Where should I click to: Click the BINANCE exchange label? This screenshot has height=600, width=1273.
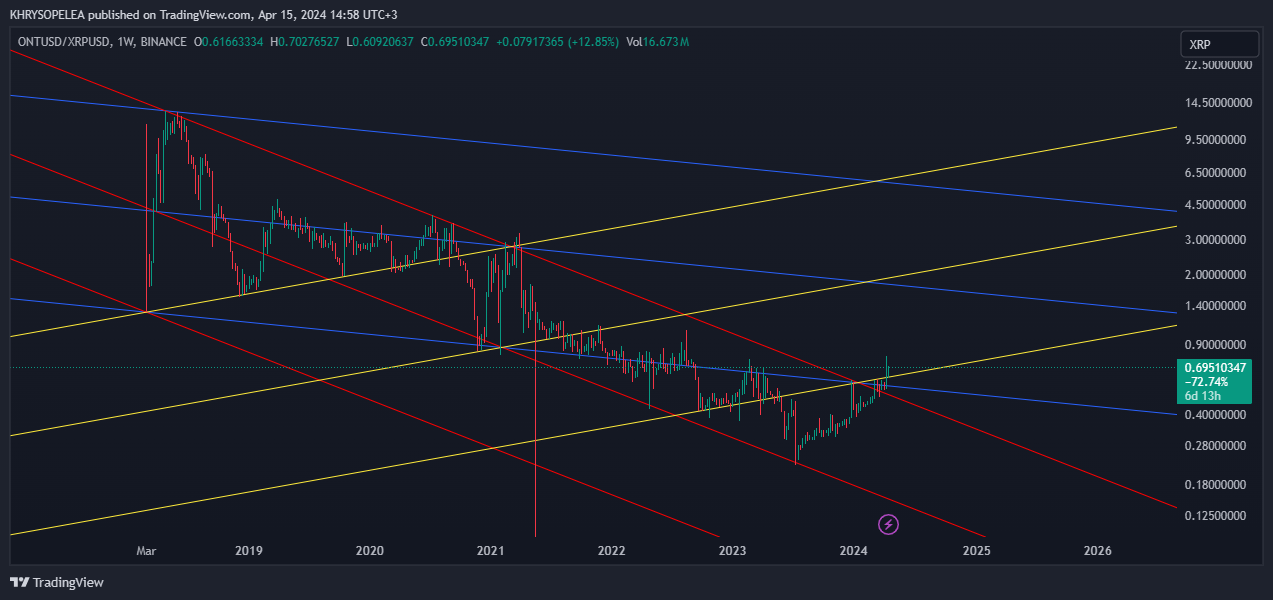tap(163, 42)
